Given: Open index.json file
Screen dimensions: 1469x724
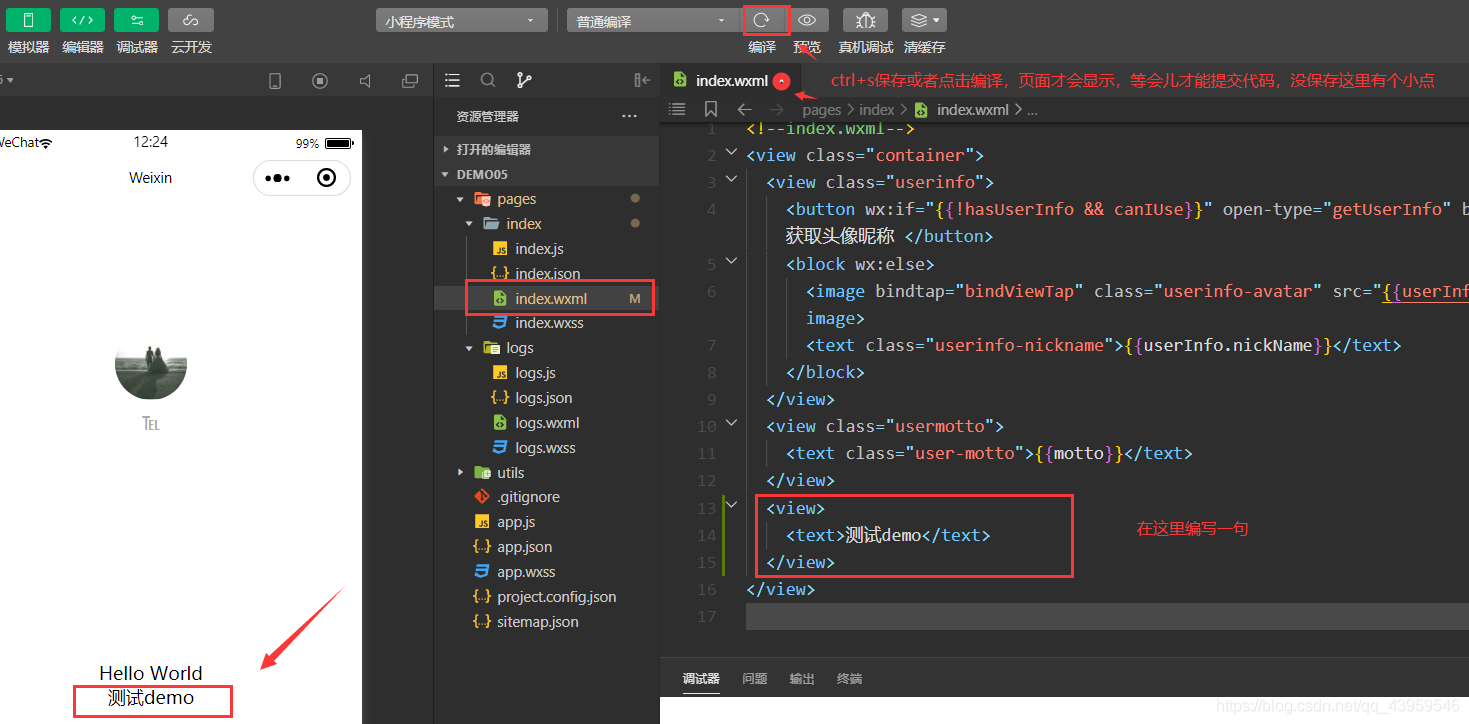Looking at the screenshot, I should pos(546,273).
